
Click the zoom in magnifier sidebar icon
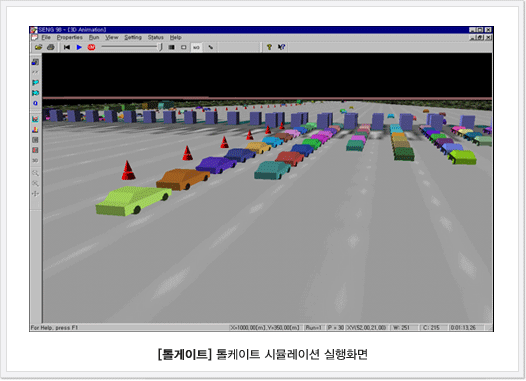(35, 173)
